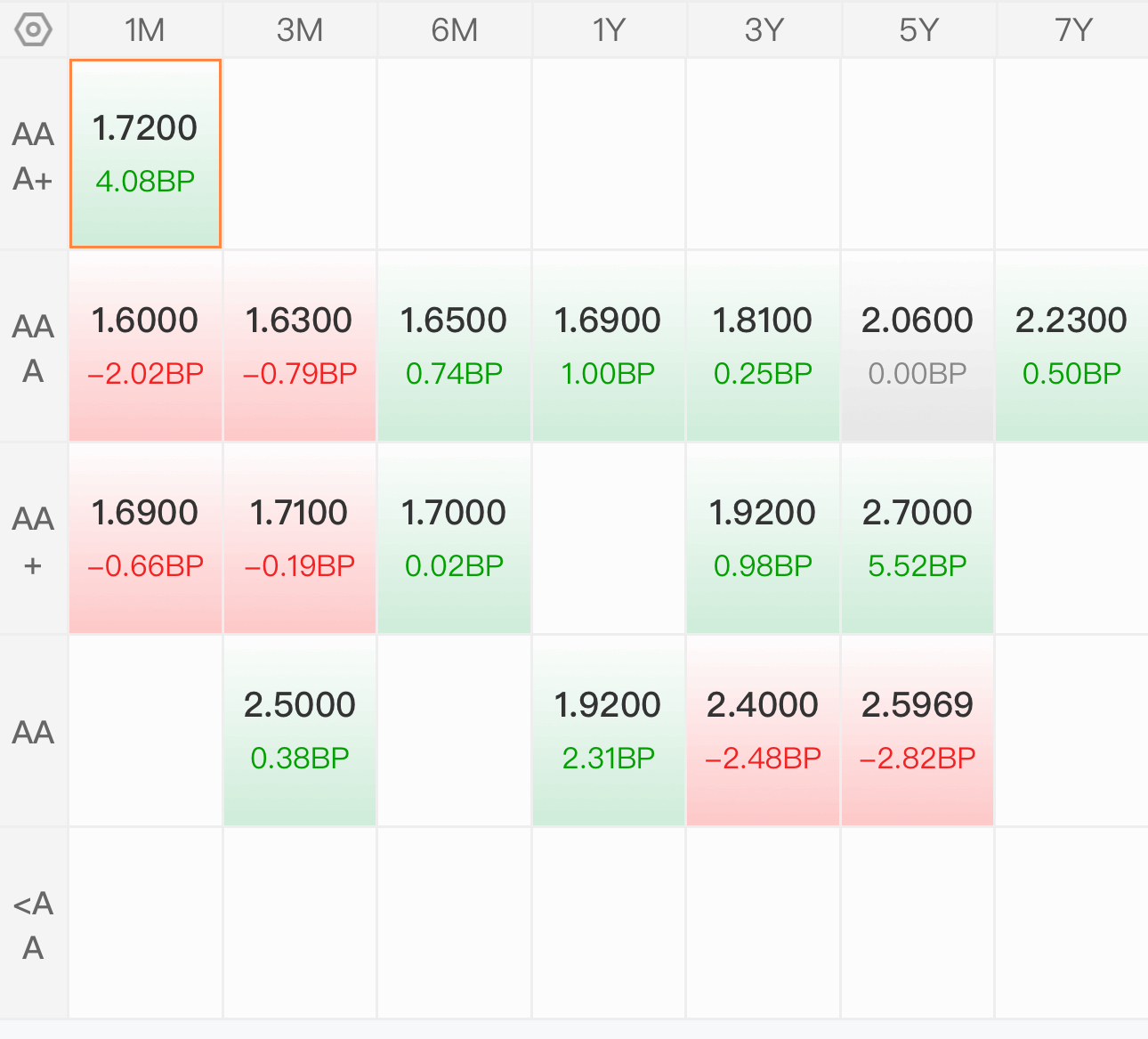
Task: Select AA 3Y cell 2.4000
Action: tap(763, 730)
